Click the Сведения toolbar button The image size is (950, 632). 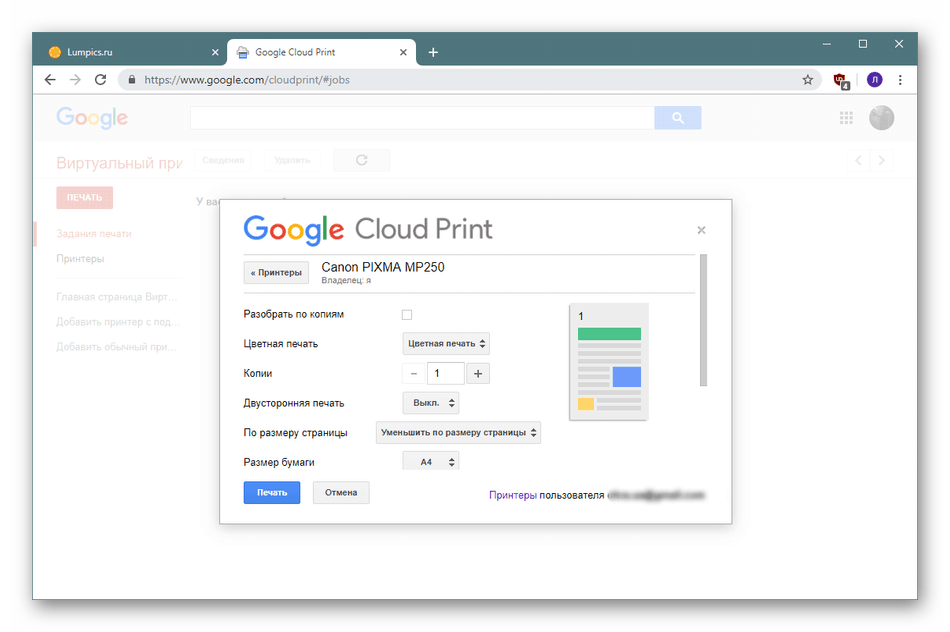pyautogui.click(x=223, y=160)
